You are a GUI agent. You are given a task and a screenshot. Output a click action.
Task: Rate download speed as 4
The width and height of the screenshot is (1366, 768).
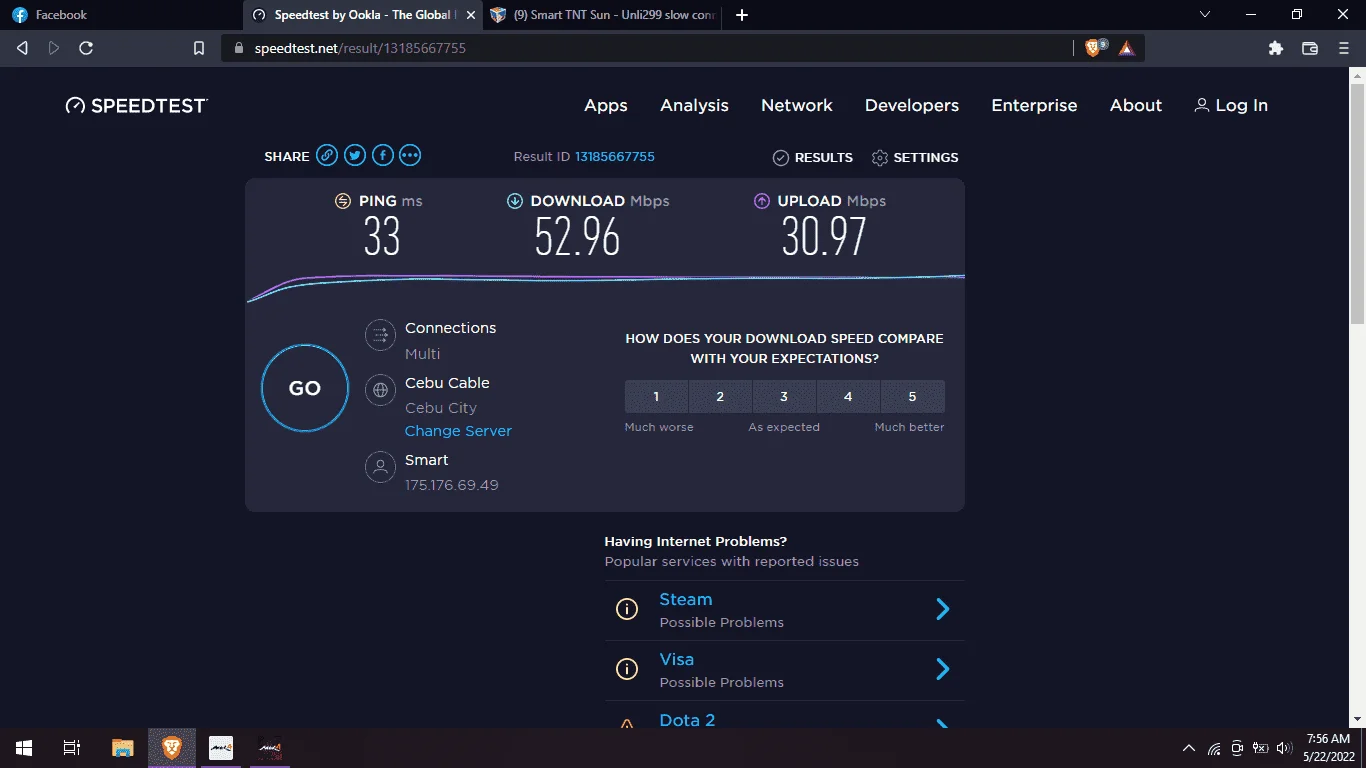click(848, 396)
